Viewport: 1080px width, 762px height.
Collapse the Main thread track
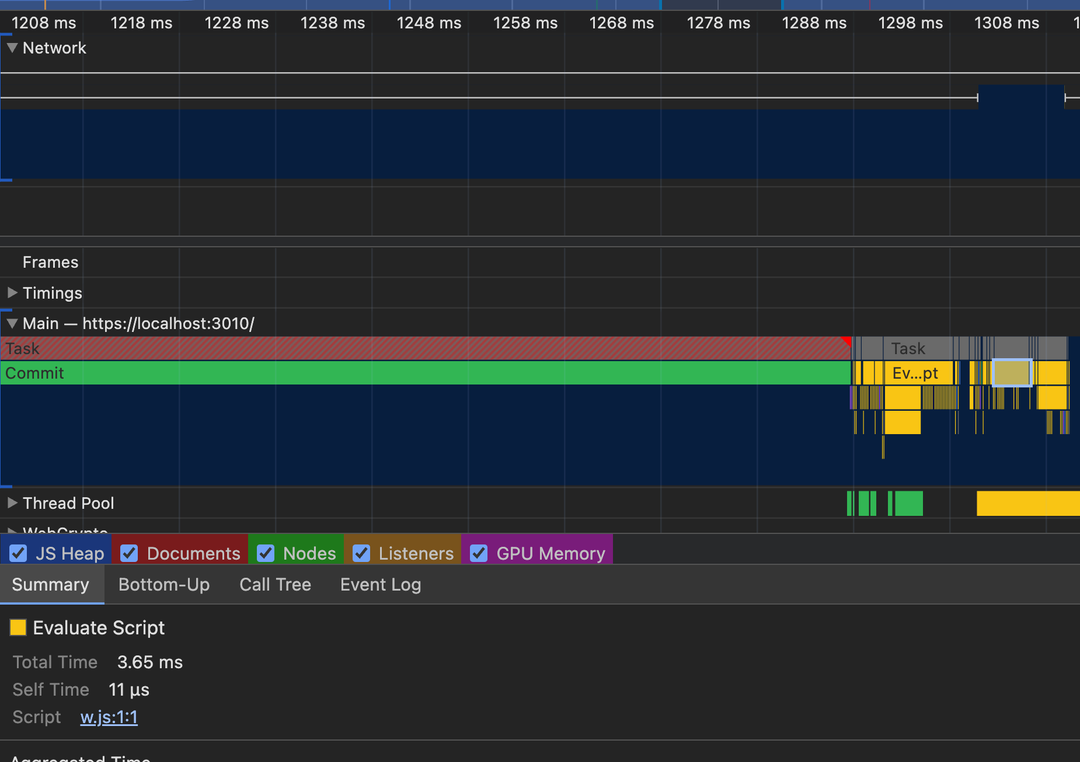click(x=12, y=323)
